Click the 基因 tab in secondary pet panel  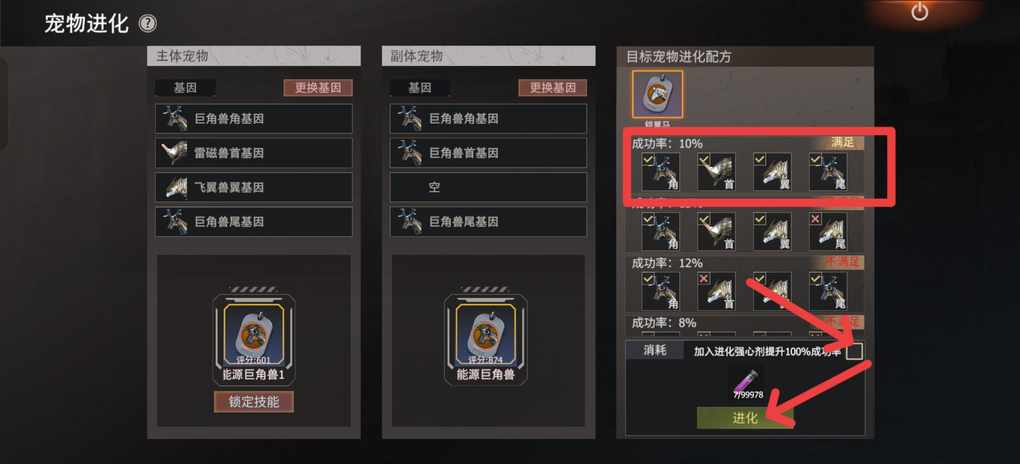420,88
